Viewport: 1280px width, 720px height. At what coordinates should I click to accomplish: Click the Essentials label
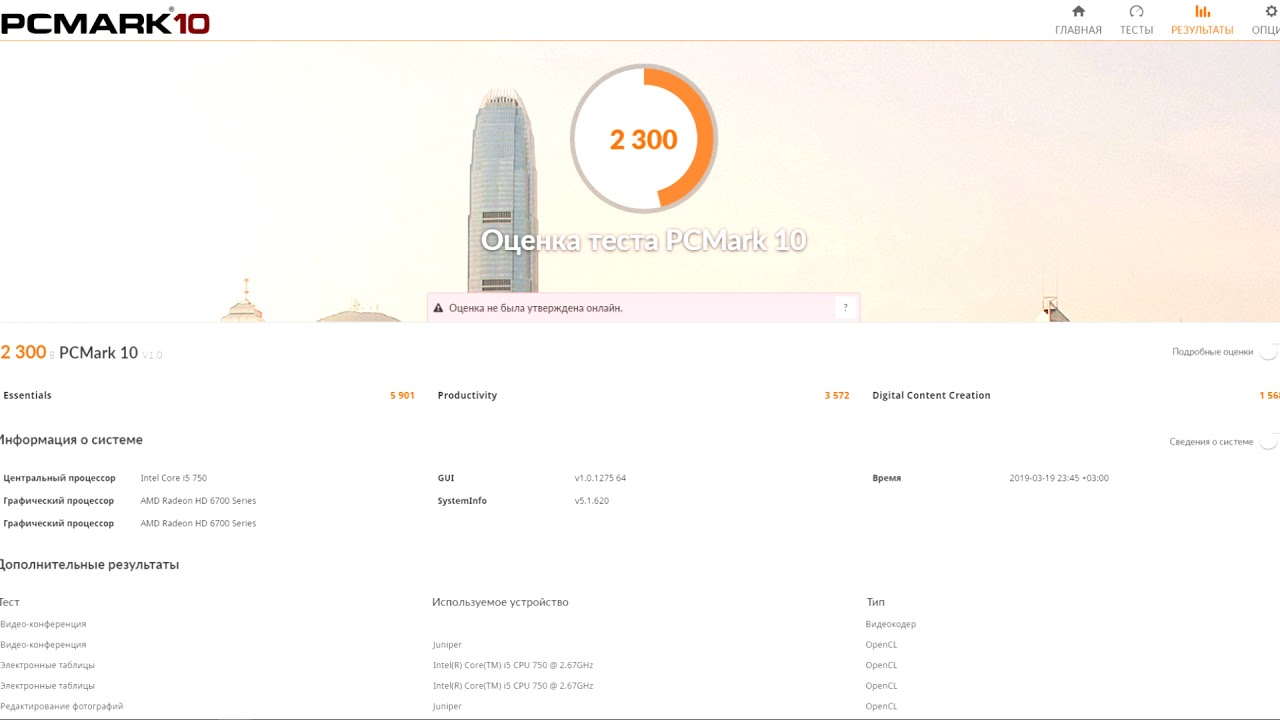27,395
